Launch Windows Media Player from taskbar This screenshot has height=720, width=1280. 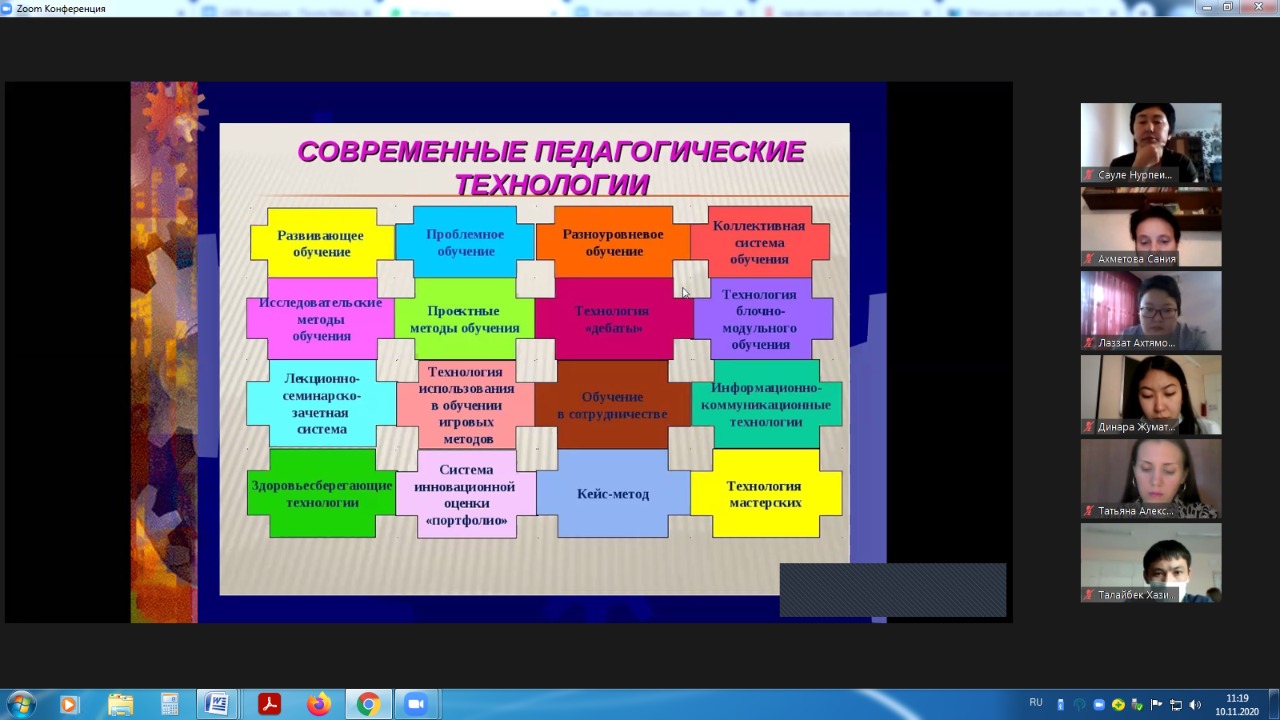click(x=69, y=704)
